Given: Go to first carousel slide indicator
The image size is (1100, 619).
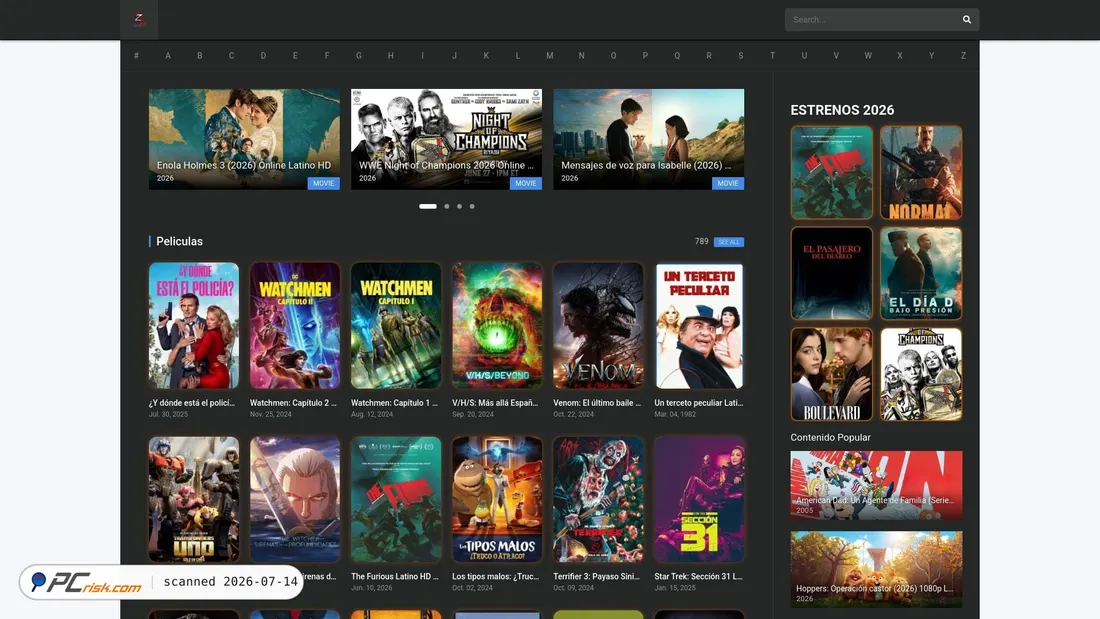Looking at the screenshot, I should [x=428, y=206].
